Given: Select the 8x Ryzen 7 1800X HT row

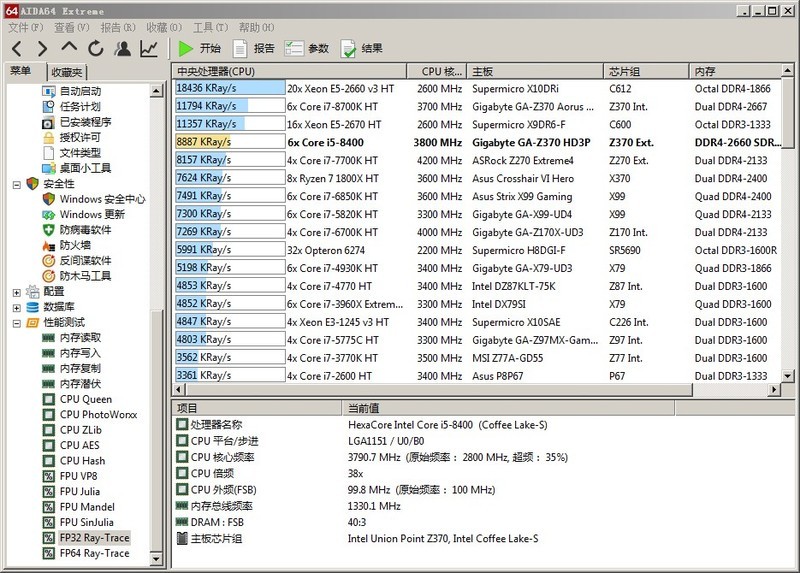Looking at the screenshot, I should (478, 178).
